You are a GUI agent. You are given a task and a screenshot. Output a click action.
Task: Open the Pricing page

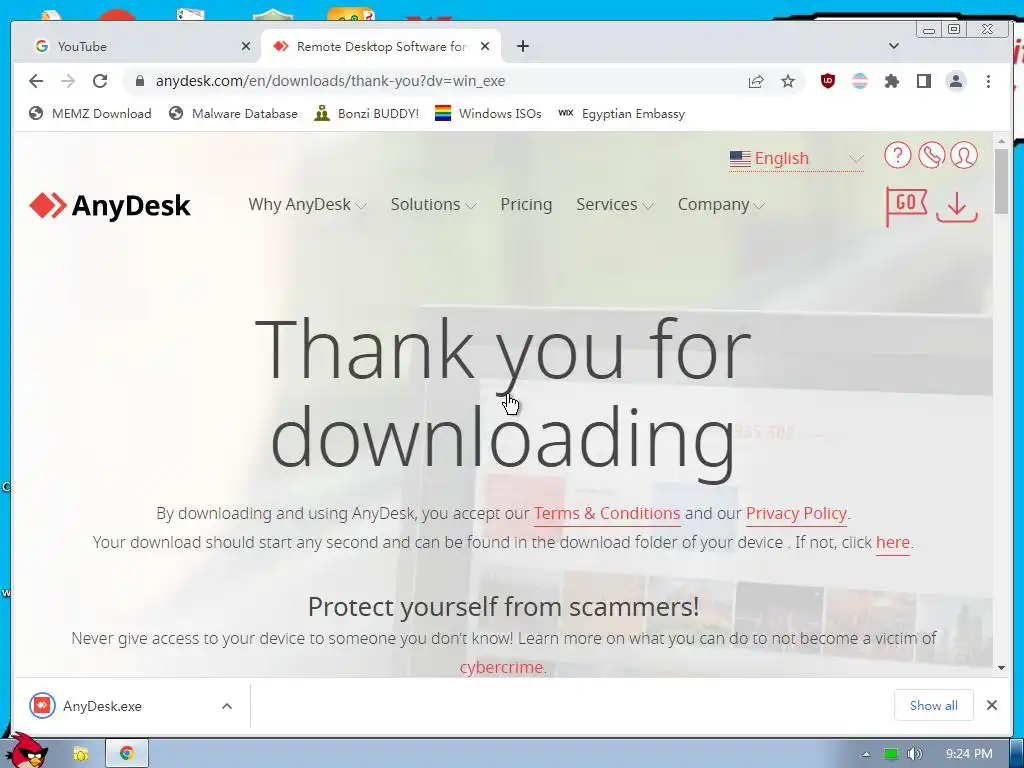click(x=526, y=204)
